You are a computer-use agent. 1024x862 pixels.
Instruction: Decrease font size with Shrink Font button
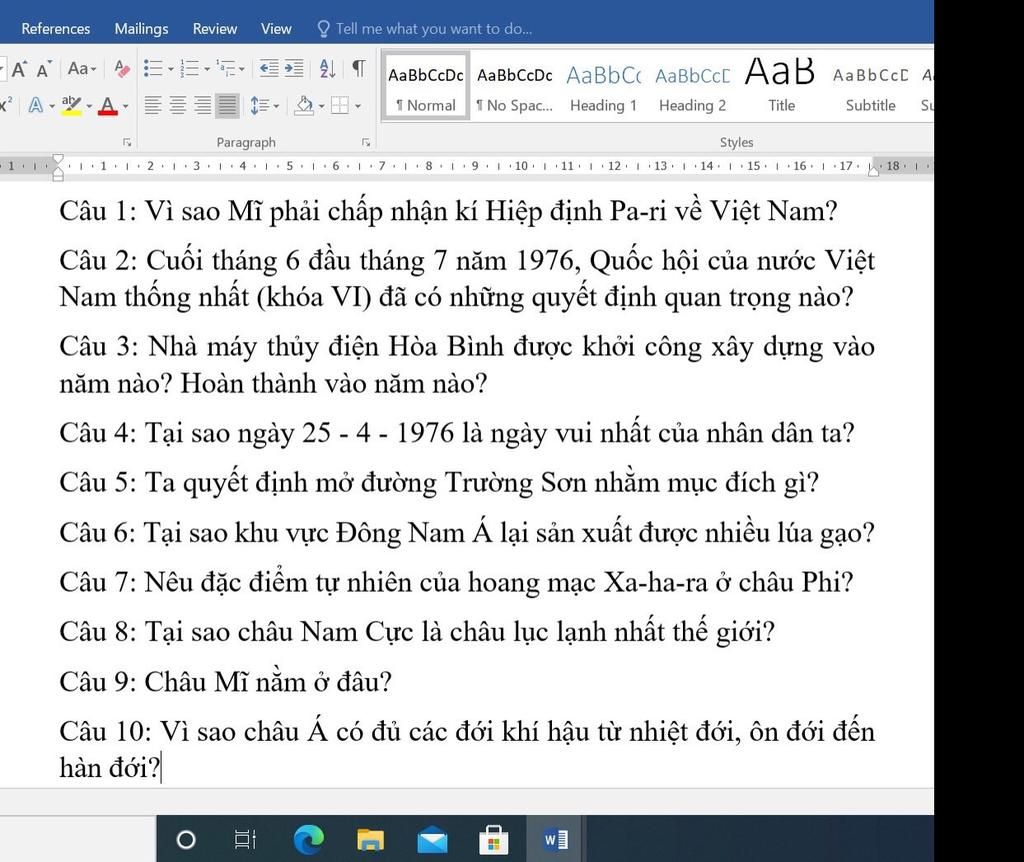coord(44,69)
